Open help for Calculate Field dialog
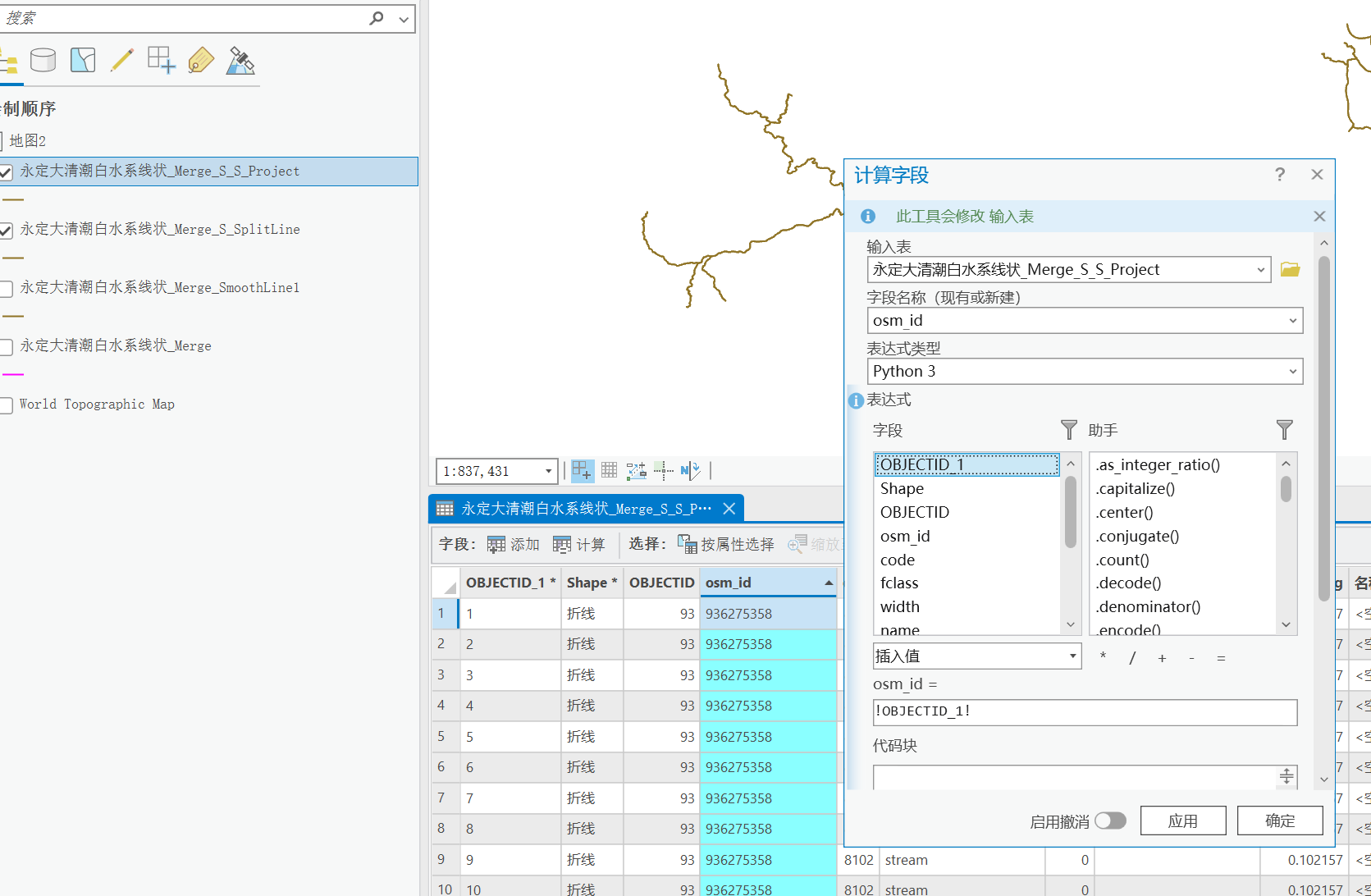 pos(1280,174)
